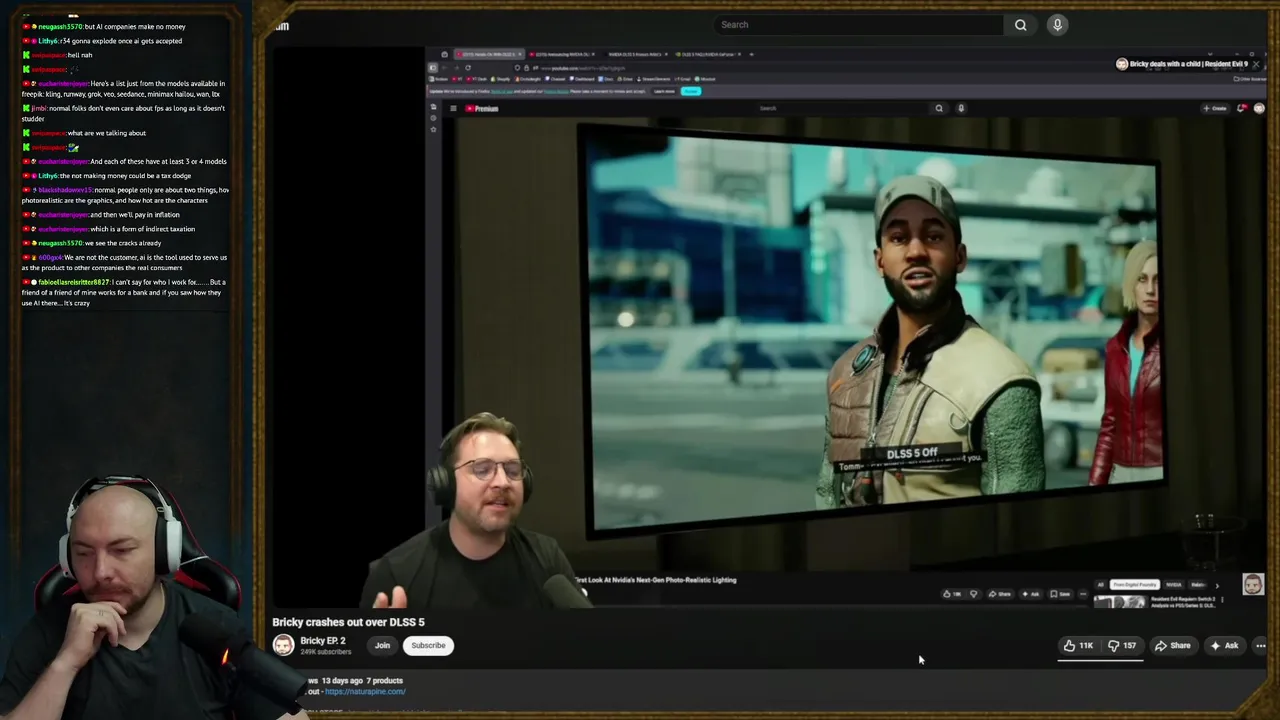Select the first browser tab in the inner window

click(488, 54)
